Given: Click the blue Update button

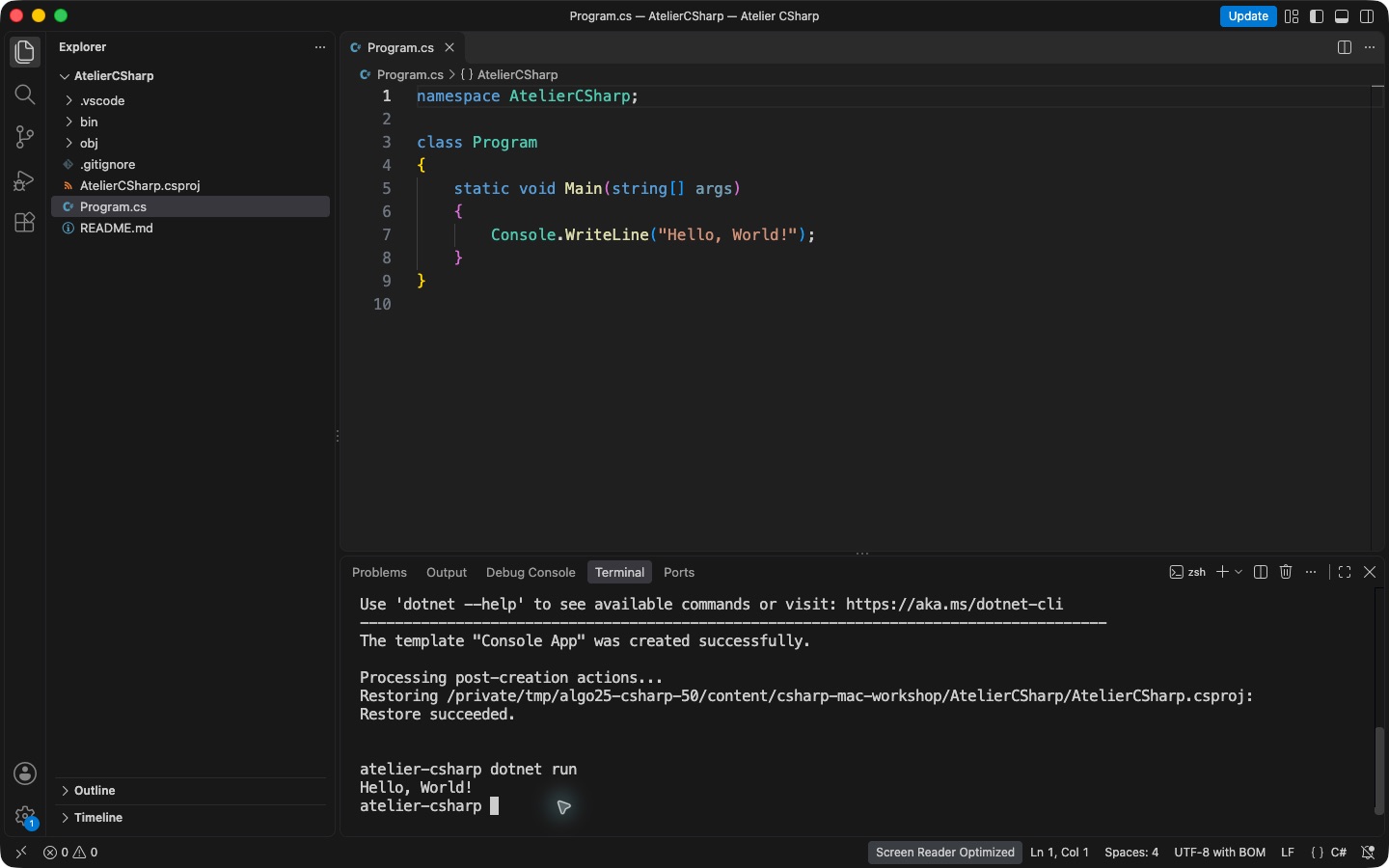Looking at the screenshot, I should coord(1248,16).
